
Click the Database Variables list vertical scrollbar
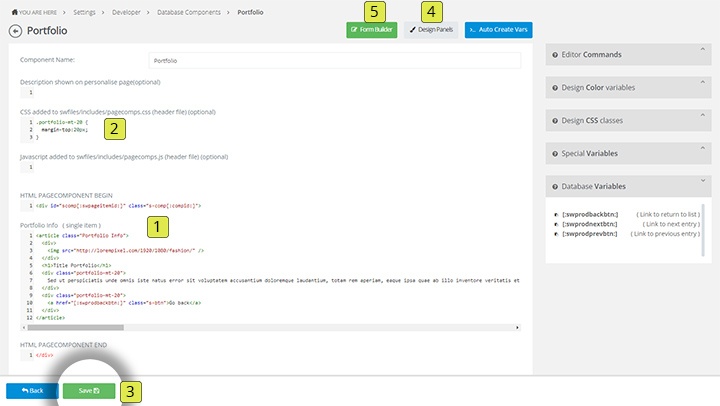[x=703, y=230]
